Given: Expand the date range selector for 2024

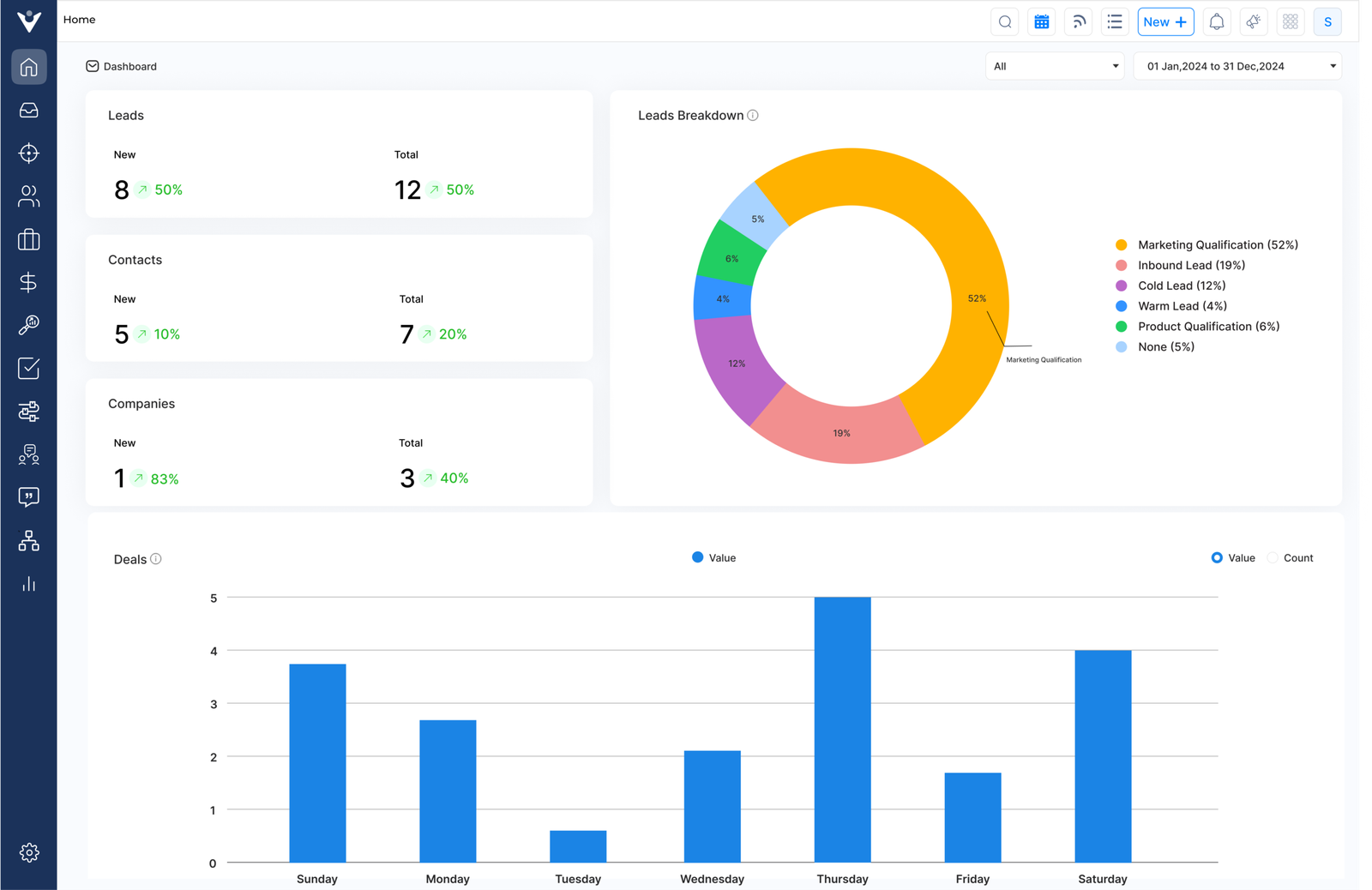Looking at the screenshot, I should point(1236,65).
